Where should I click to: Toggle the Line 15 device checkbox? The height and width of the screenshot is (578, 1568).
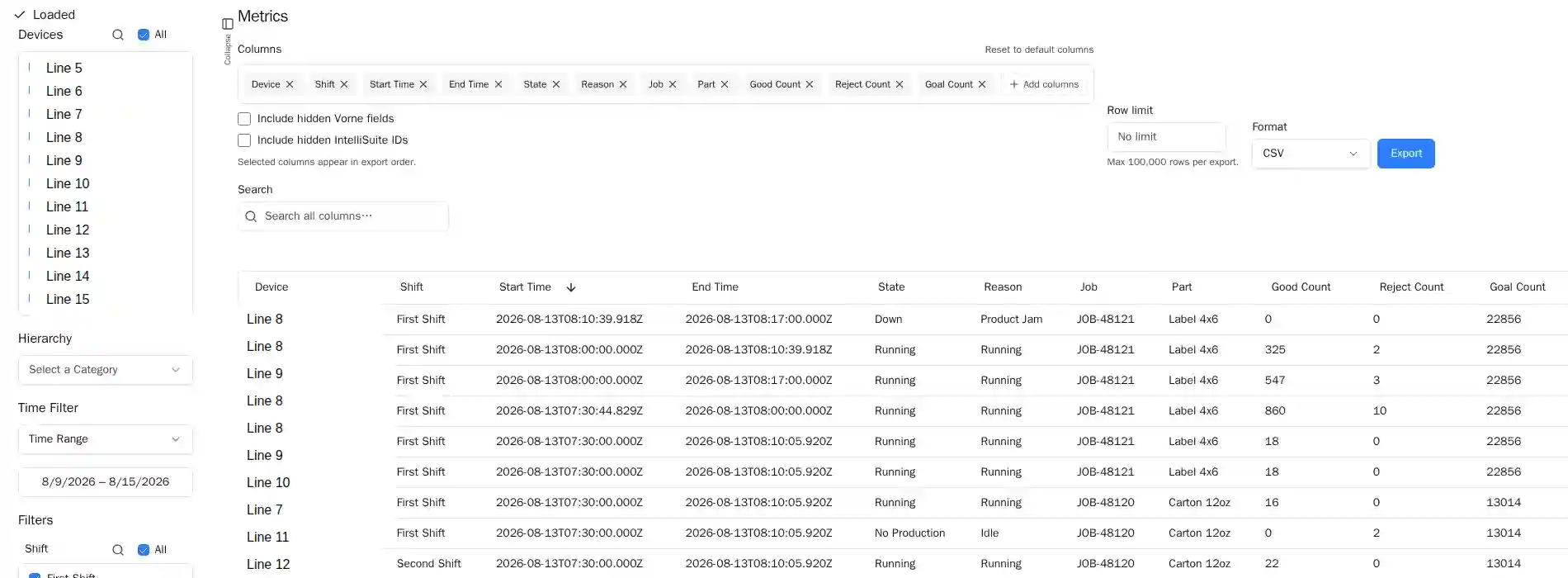click(x=30, y=299)
